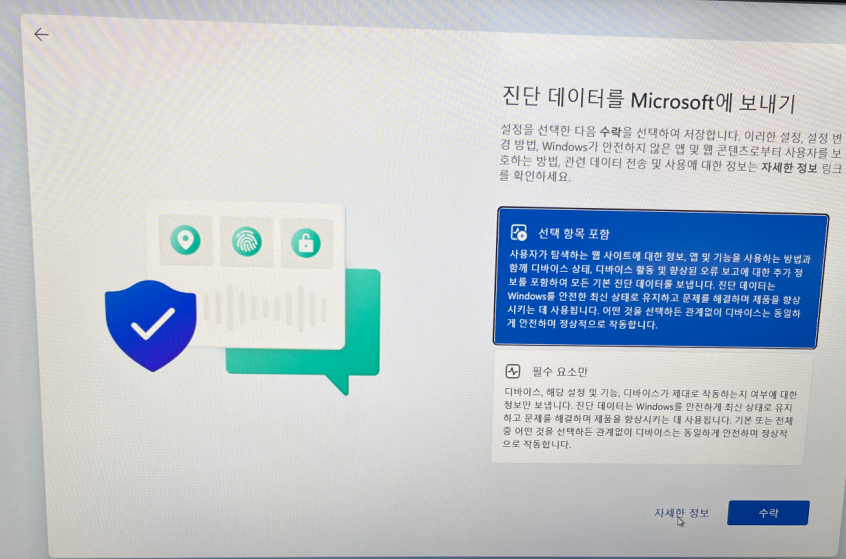Click the 진단 데이터를 Microsoft에 보내기 heading
846x559 pixels.
click(x=649, y=100)
